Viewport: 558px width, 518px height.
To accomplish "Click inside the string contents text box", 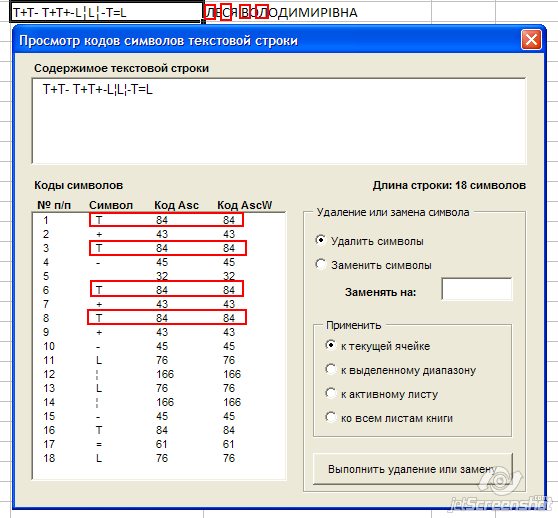I will click(279, 121).
